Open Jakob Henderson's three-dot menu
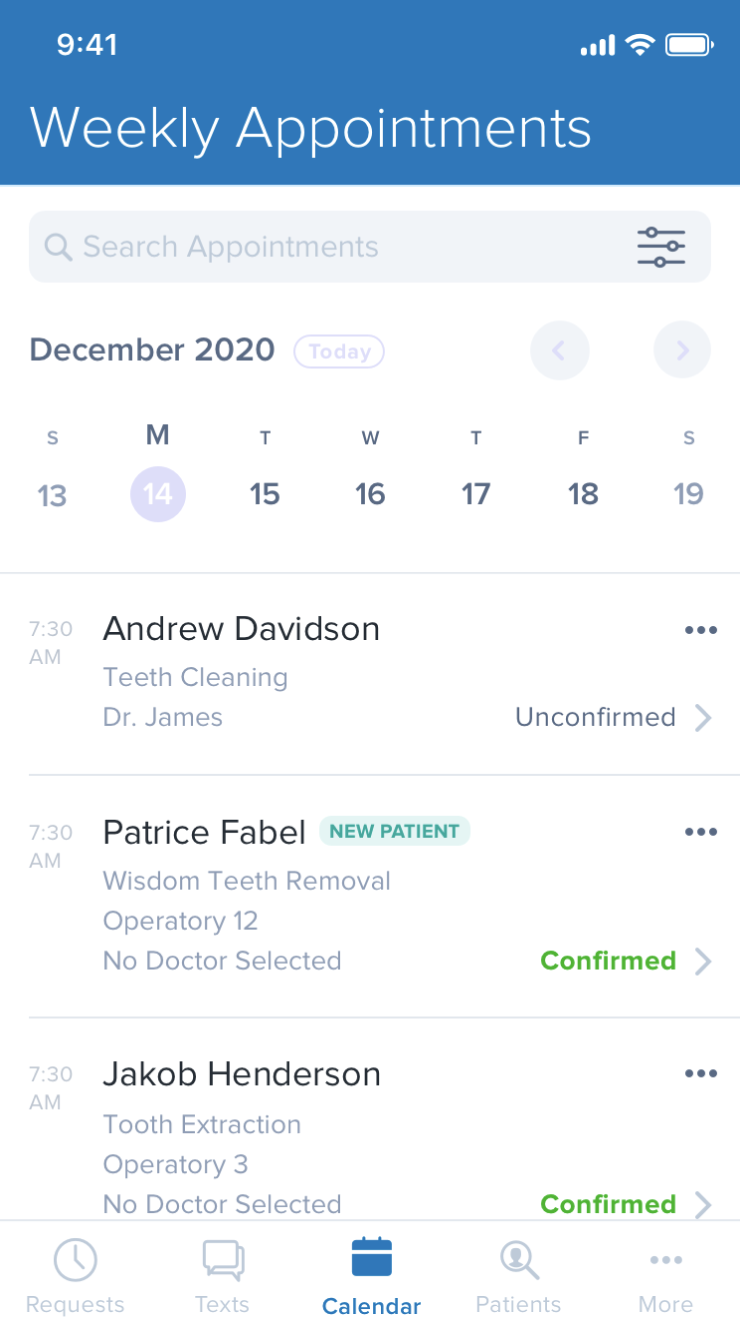The height and width of the screenshot is (1330, 740). click(701, 1074)
